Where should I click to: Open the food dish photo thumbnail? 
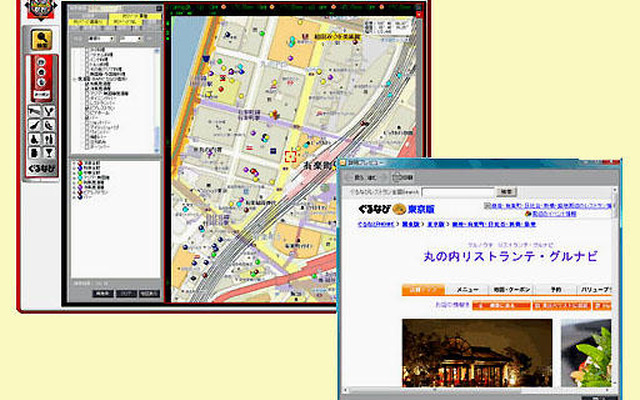tap(586, 353)
